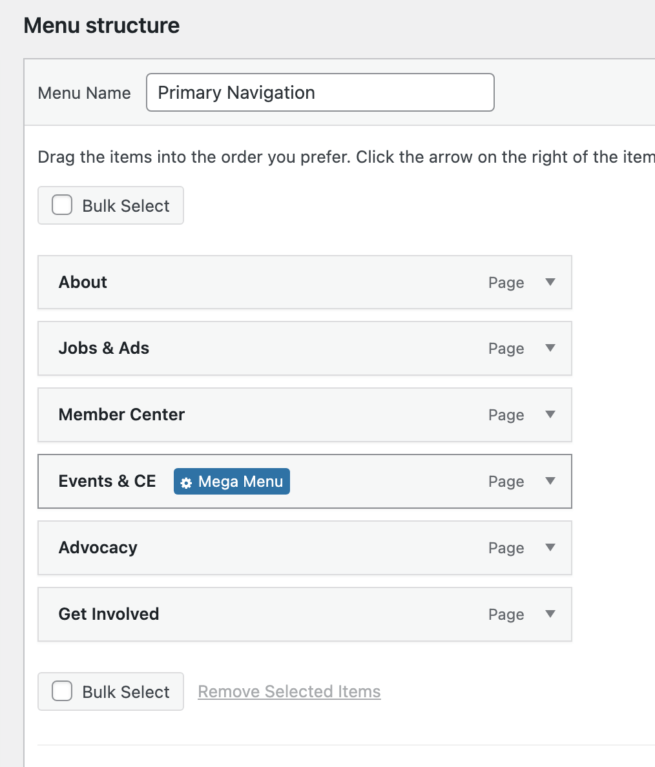Select the Jobs & Ads menu item
655x767 pixels.
point(305,348)
